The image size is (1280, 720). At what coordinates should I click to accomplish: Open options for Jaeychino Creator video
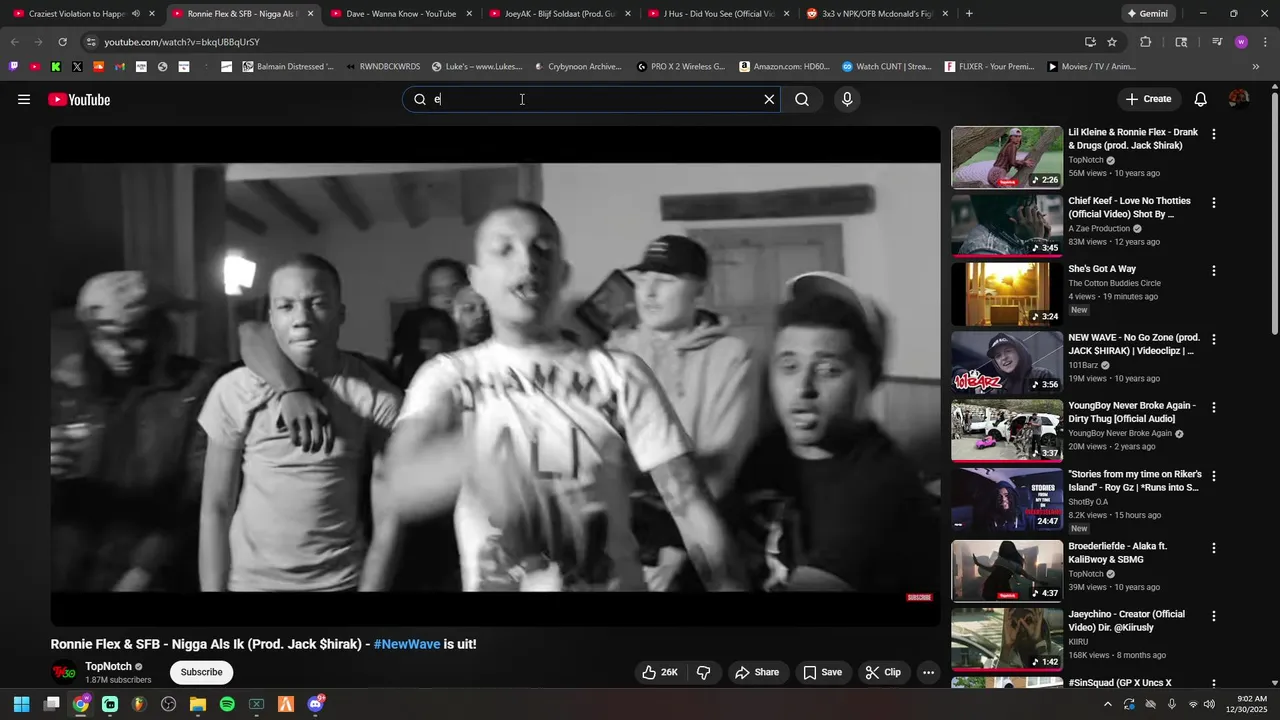(1214, 616)
